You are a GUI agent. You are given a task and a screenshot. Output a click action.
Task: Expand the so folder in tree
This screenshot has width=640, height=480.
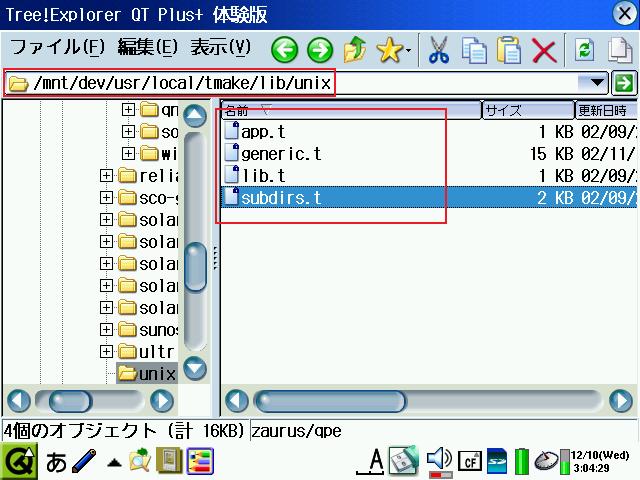pyautogui.click(x=128, y=131)
